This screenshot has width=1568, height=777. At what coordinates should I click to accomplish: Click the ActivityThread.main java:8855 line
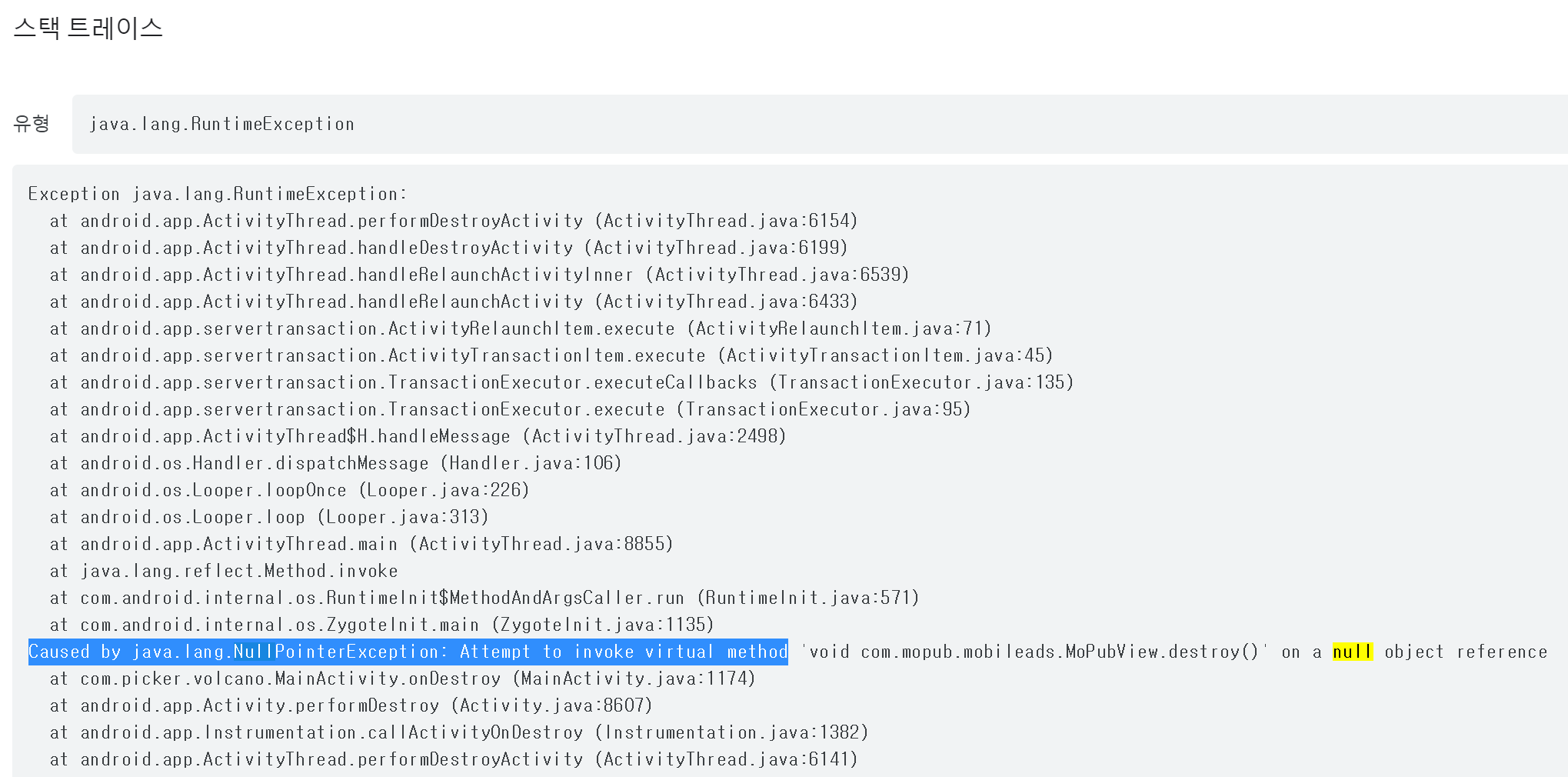pos(361,544)
